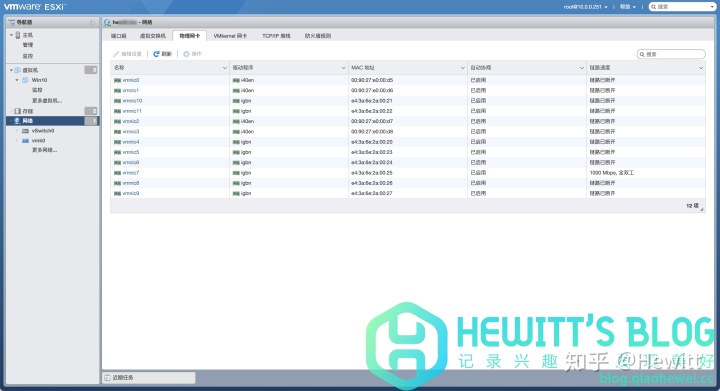Open the vmnic10 adapter link
720x391 pixels.
[132, 101]
